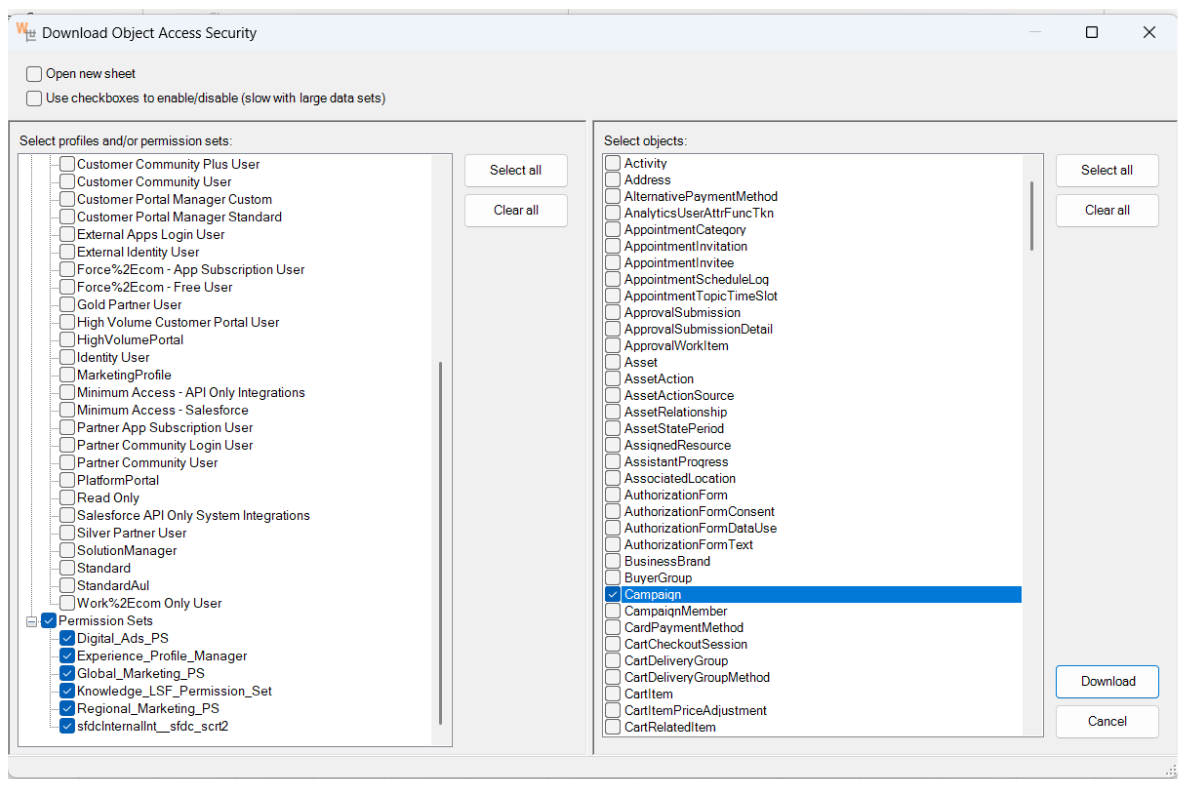Click the app icon in the title bar
1186x790 pixels.
coord(26,32)
